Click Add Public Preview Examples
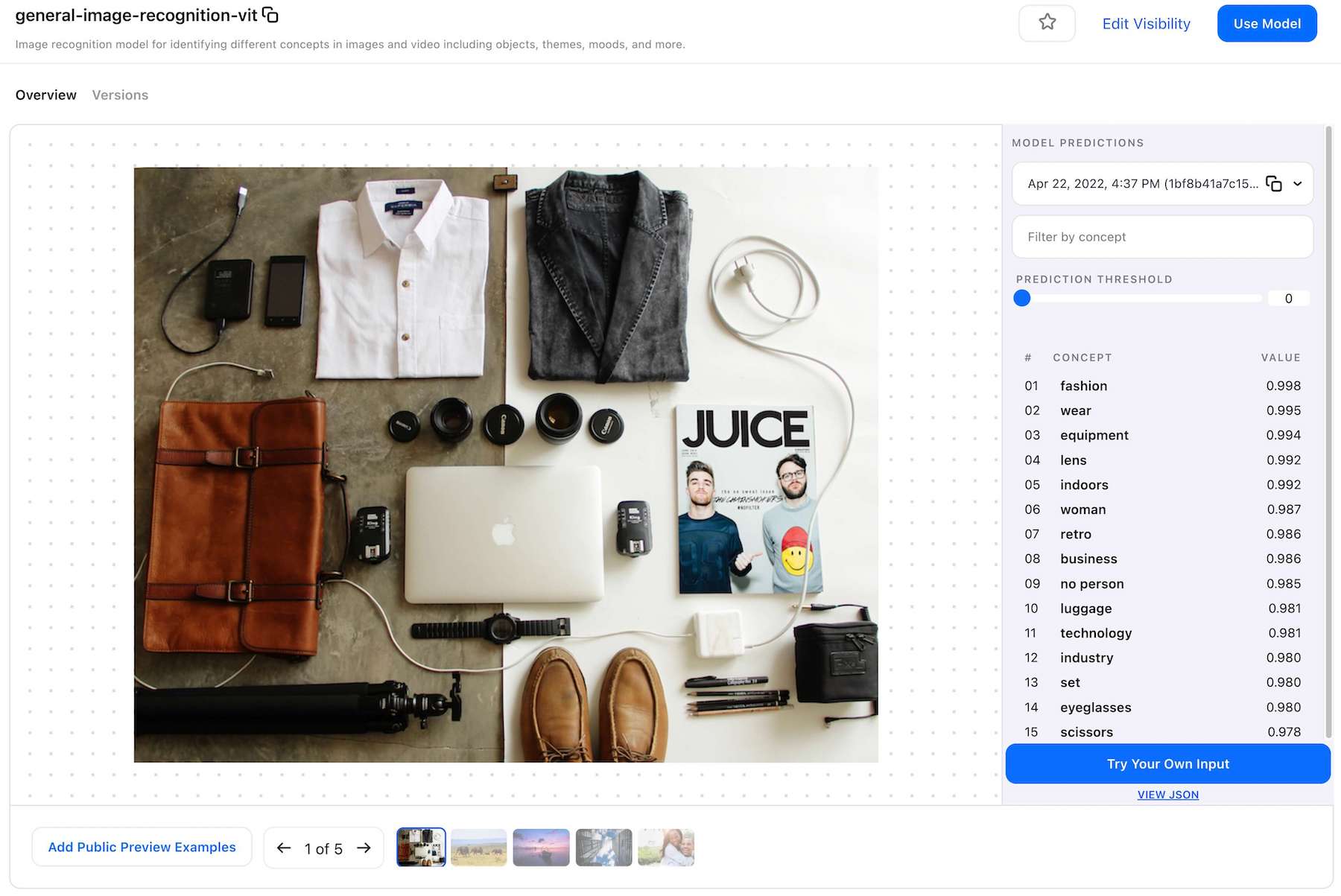1341x896 pixels. click(142, 848)
